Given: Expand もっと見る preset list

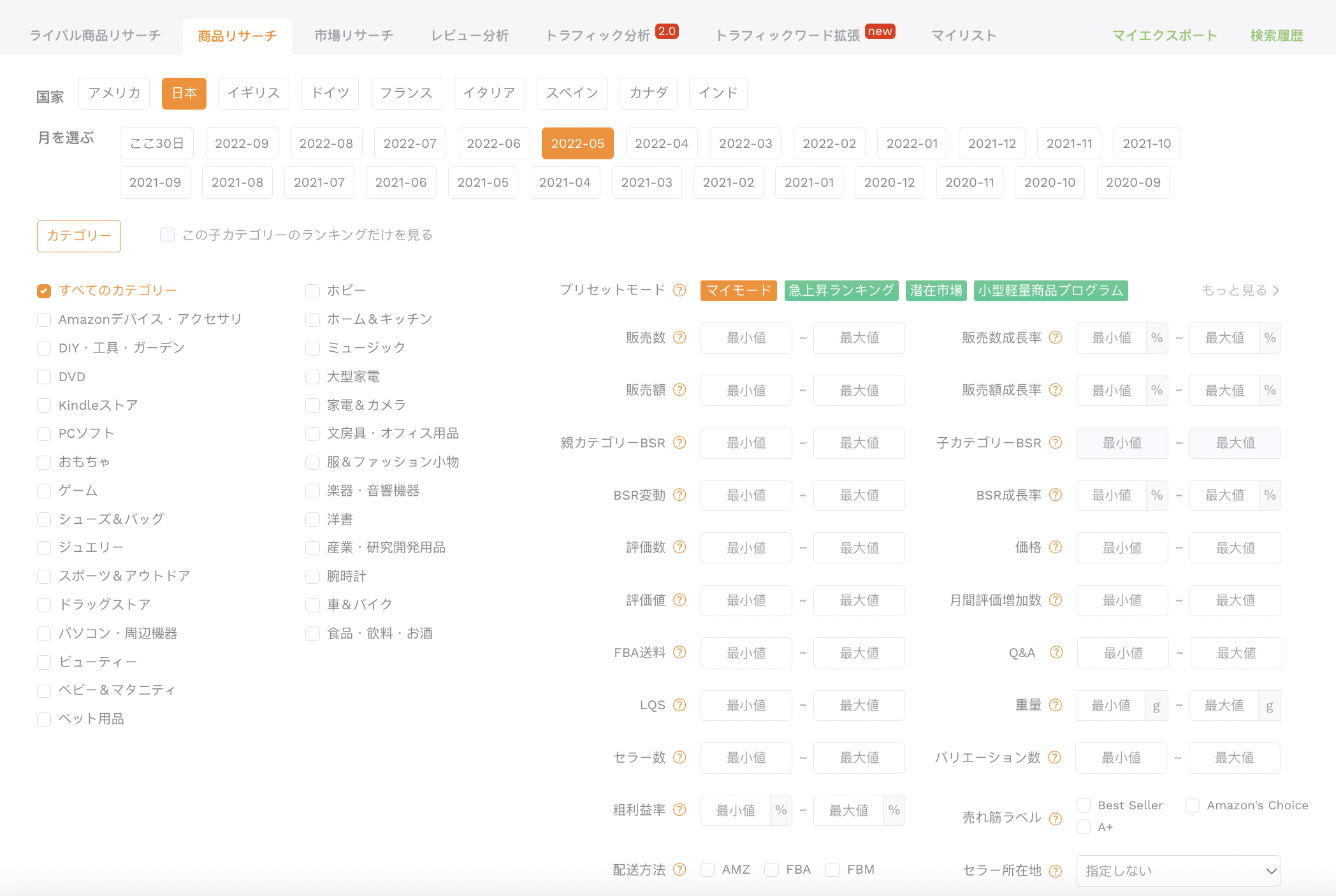Looking at the screenshot, I should click(x=1240, y=290).
